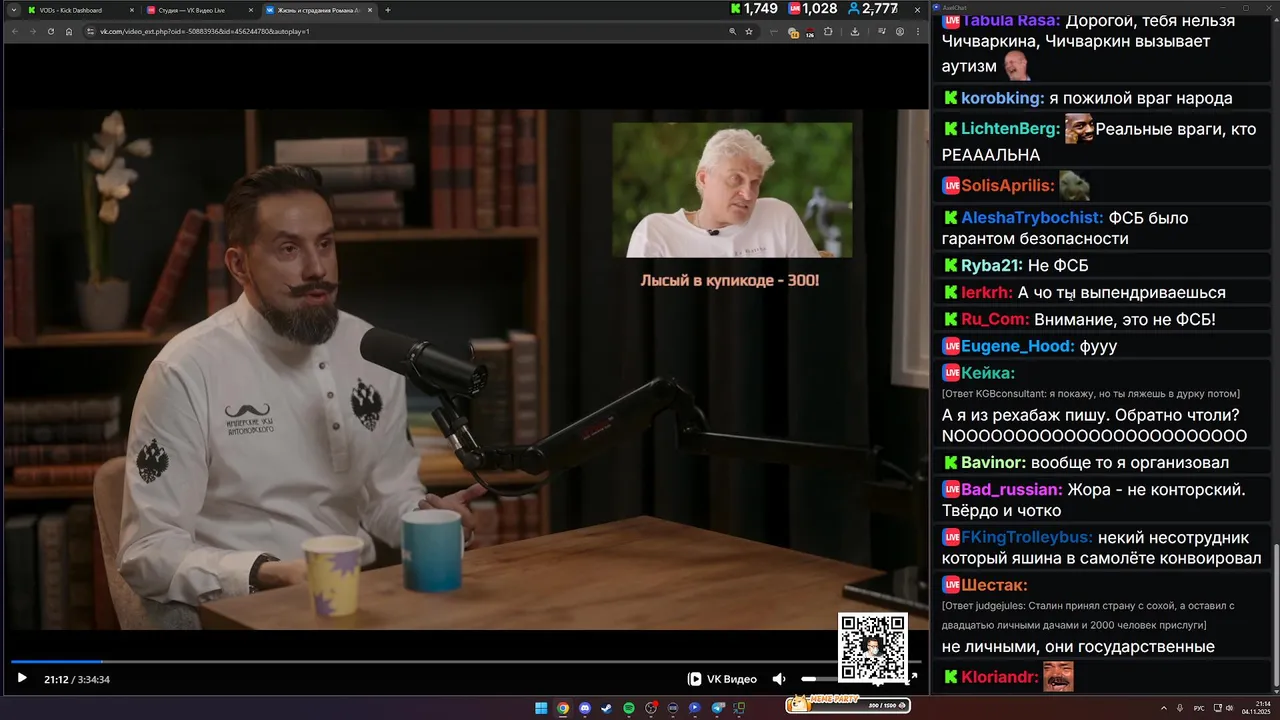Open the Windows Start menu
1280x720 pixels.
[541, 708]
